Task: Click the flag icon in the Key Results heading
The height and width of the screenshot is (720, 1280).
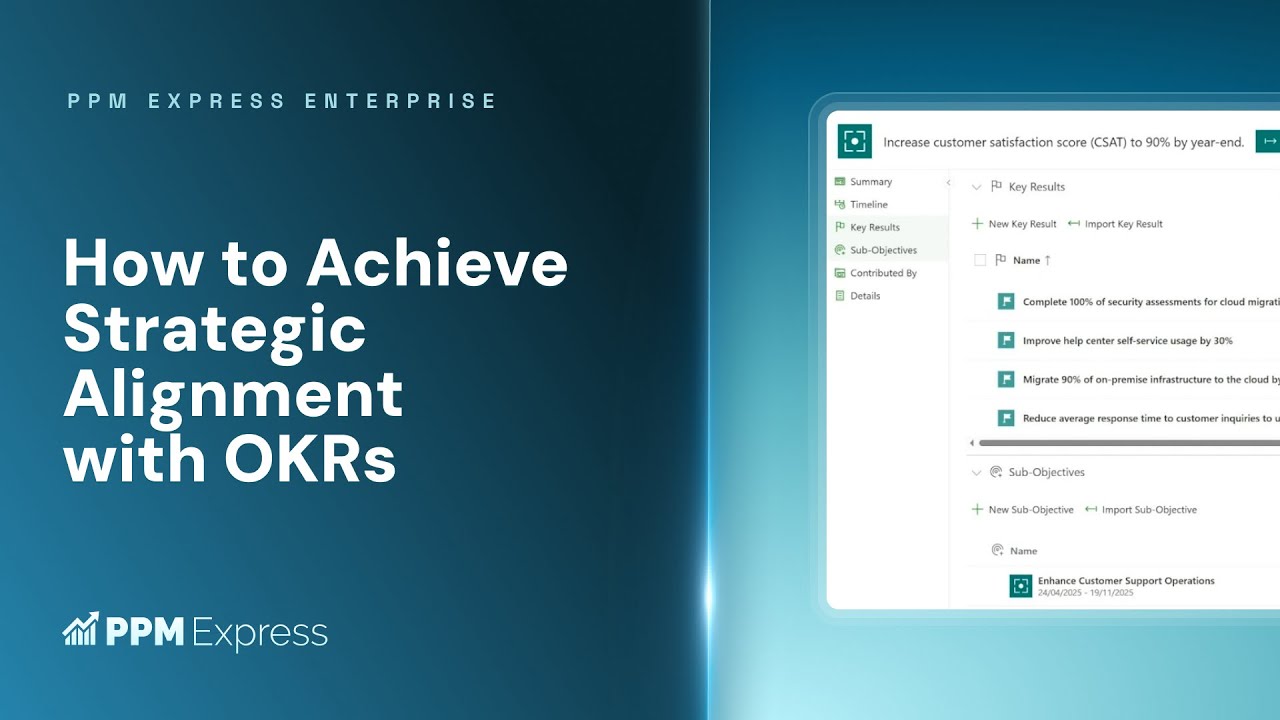Action: 996,187
